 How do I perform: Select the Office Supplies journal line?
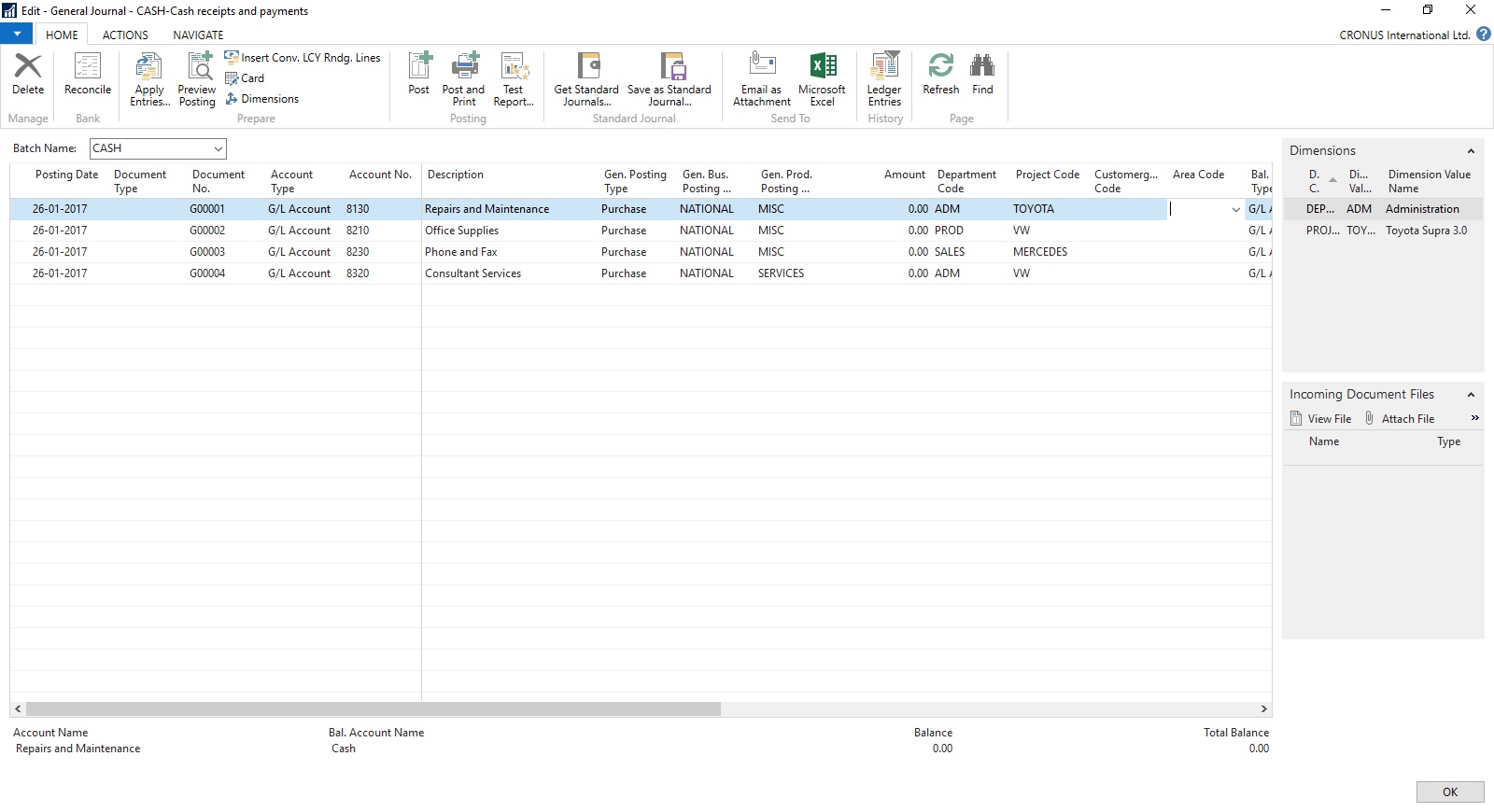461,231
